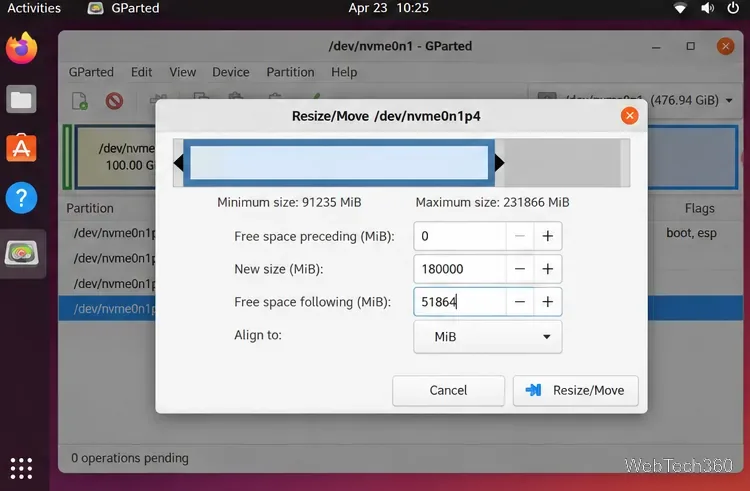The width and height of the screenshot is (750, 491).
Task: Decrease Free space following value
Action: pos(520,302)
